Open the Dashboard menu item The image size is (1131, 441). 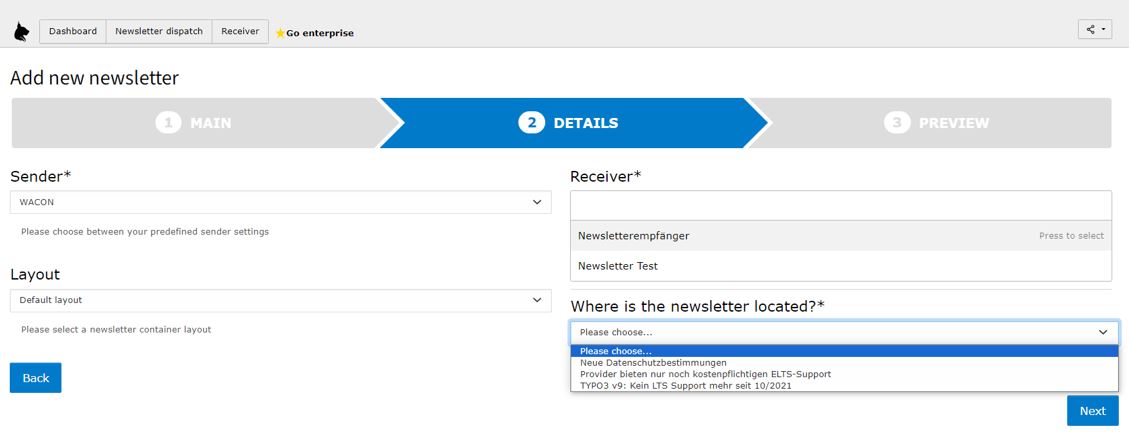click(73, 31)
